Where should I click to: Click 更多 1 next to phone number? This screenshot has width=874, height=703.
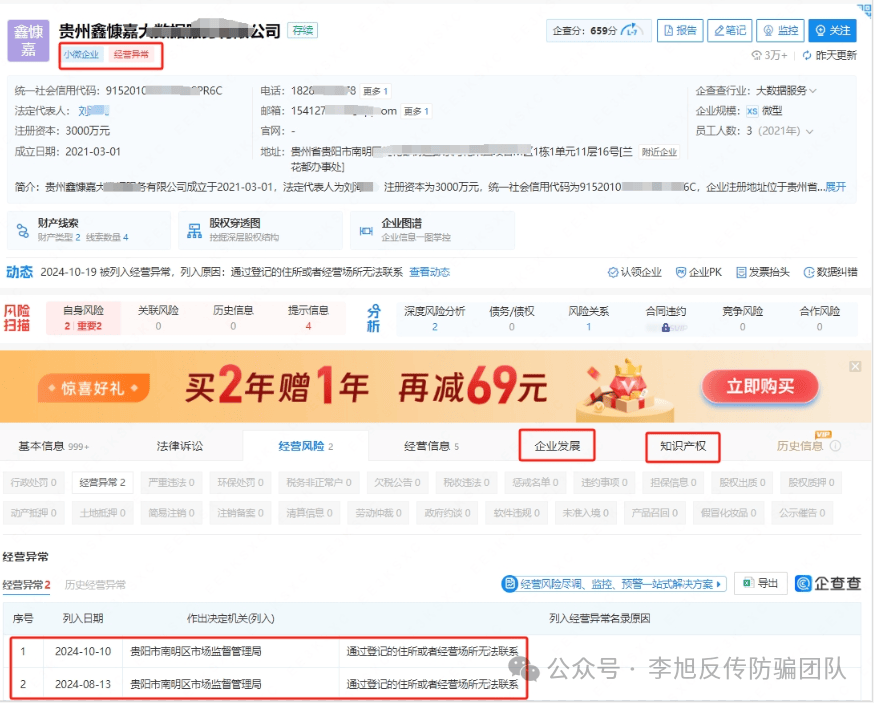[375, 91]
